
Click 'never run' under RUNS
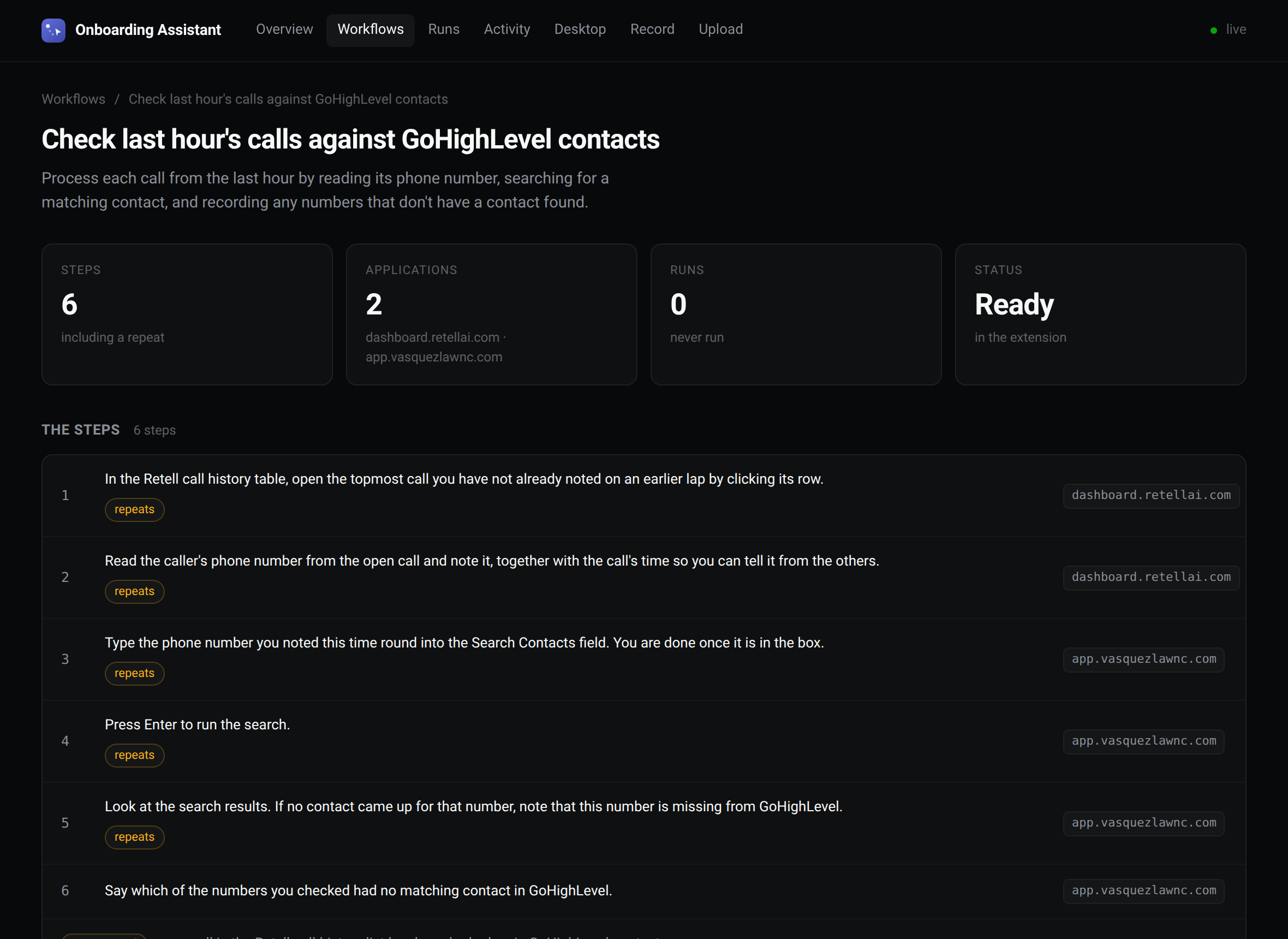[696, 337]
